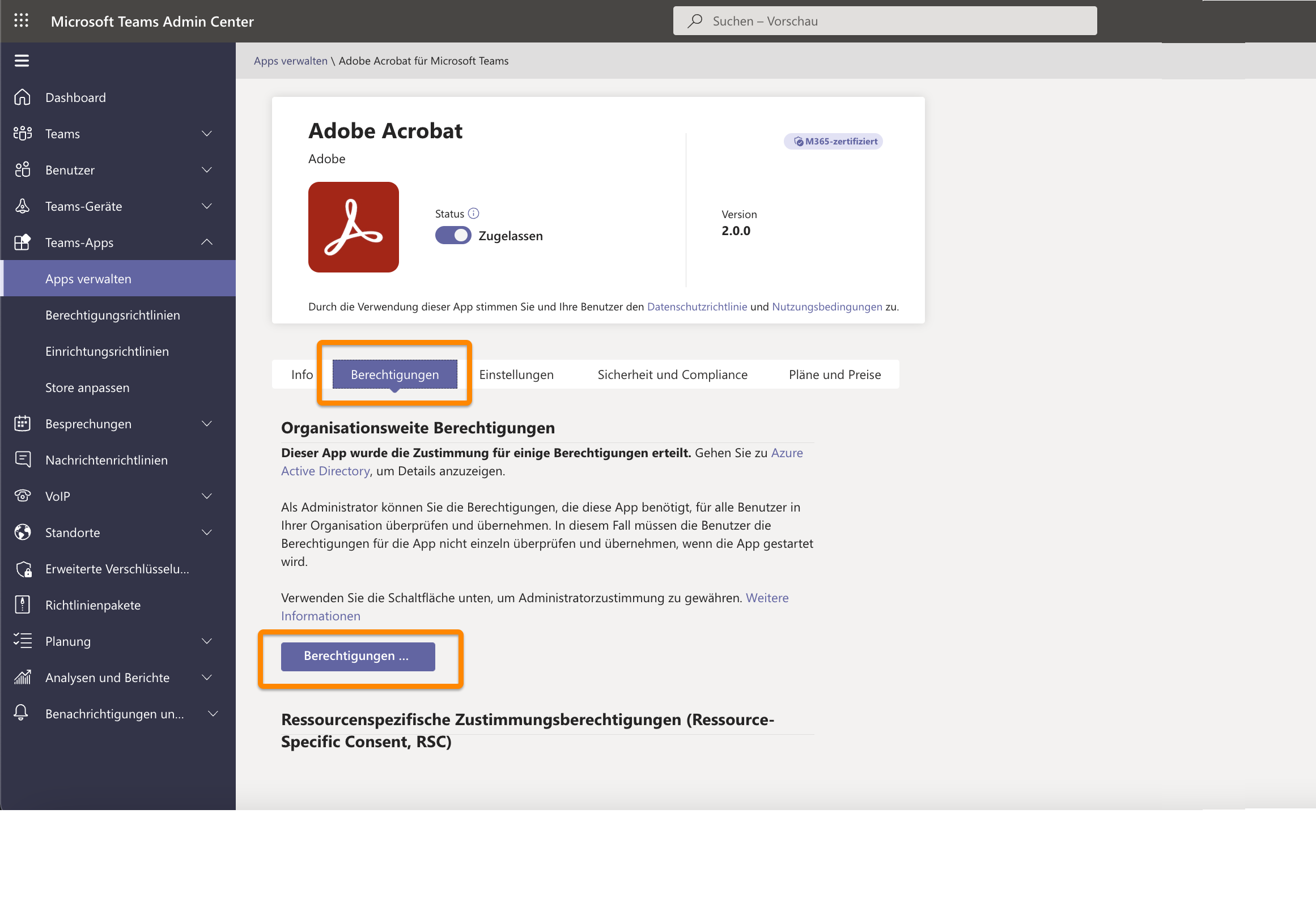Viewport: 1316px width, 920px height.
Task: Open the Datenschutzrichtlinie link
Action: (697, 306)
